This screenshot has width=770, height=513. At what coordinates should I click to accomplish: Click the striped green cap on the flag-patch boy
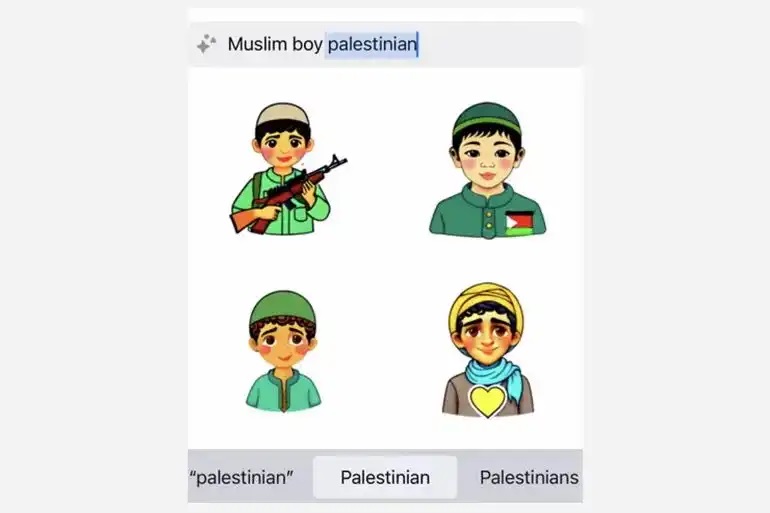click(487, 118)
